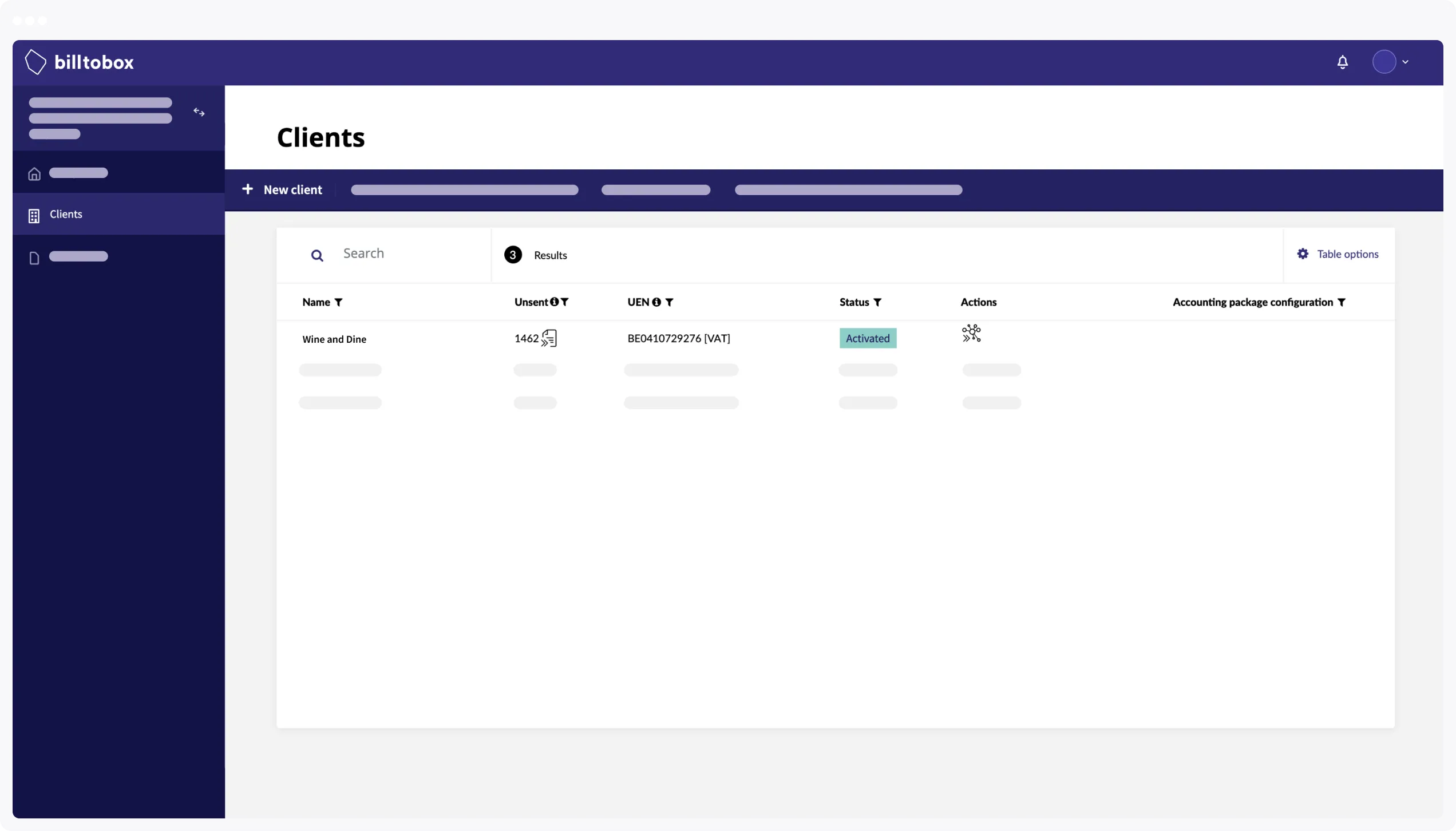The height and width of the screenshot is (831, 1456).
Task: Select Clients in the sidebar navigation
Action: [65, 214]
